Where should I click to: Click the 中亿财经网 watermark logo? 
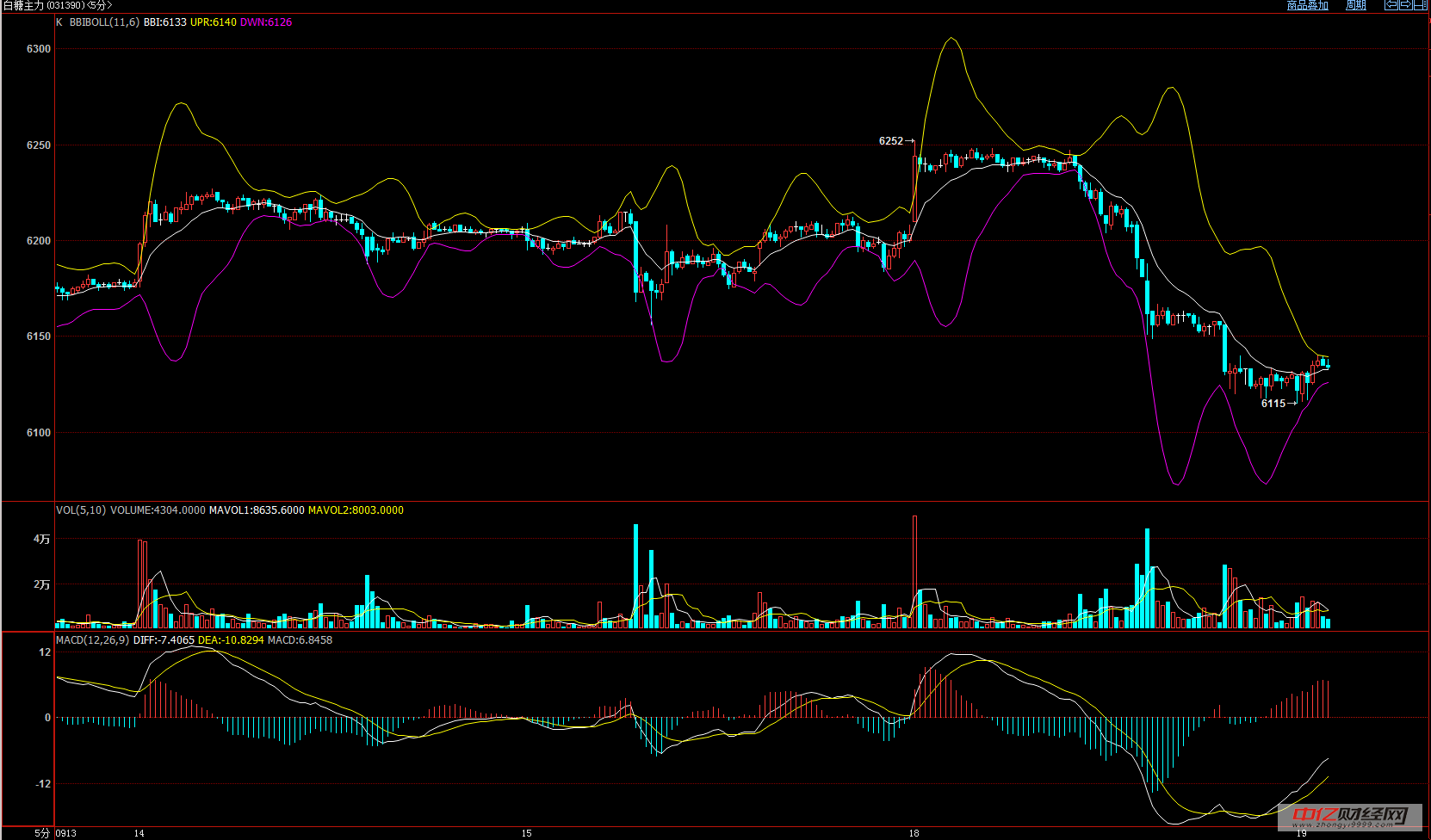click(x=1349, y=815)
